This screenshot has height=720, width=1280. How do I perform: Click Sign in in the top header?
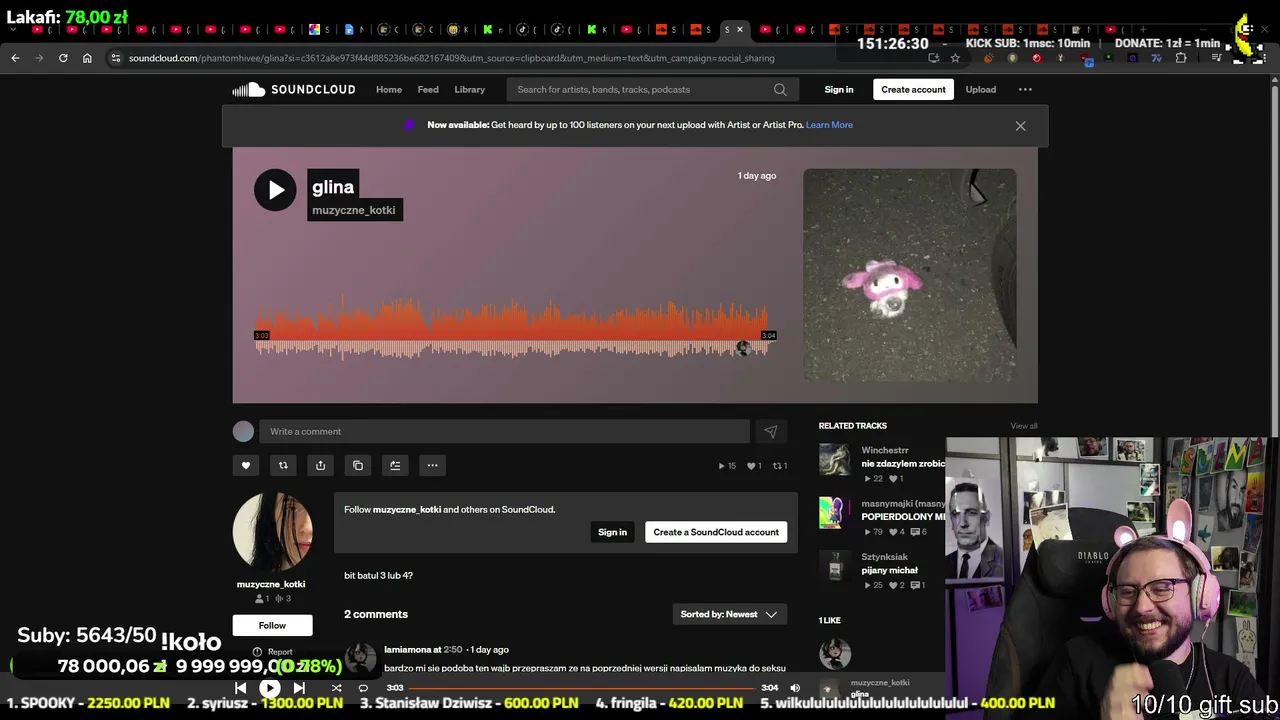(x=839, y=90)
